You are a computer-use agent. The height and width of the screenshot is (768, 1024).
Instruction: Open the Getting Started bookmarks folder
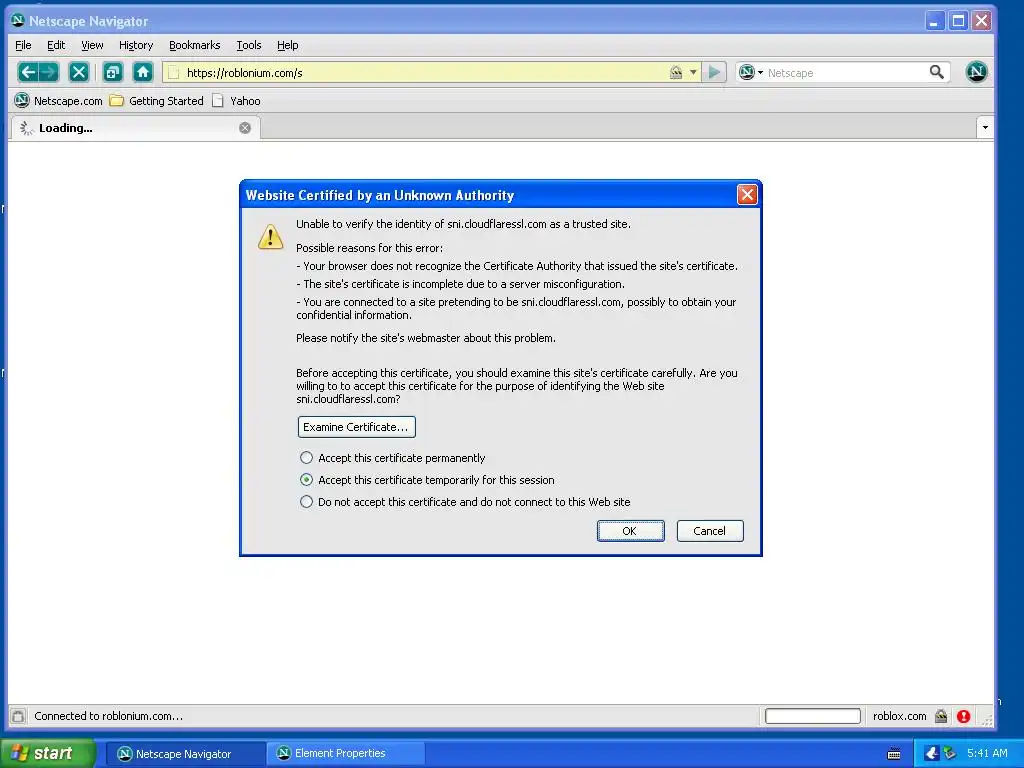point(157,101)
